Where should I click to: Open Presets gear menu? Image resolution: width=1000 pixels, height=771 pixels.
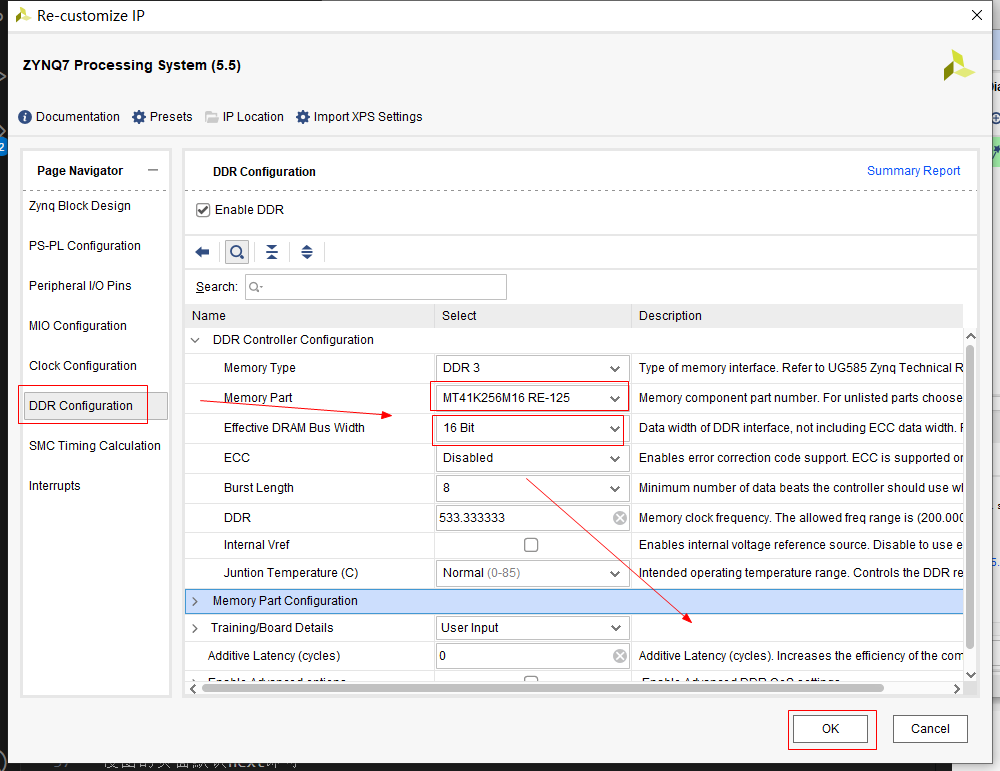pyautogui.click(x=138, y=117)
